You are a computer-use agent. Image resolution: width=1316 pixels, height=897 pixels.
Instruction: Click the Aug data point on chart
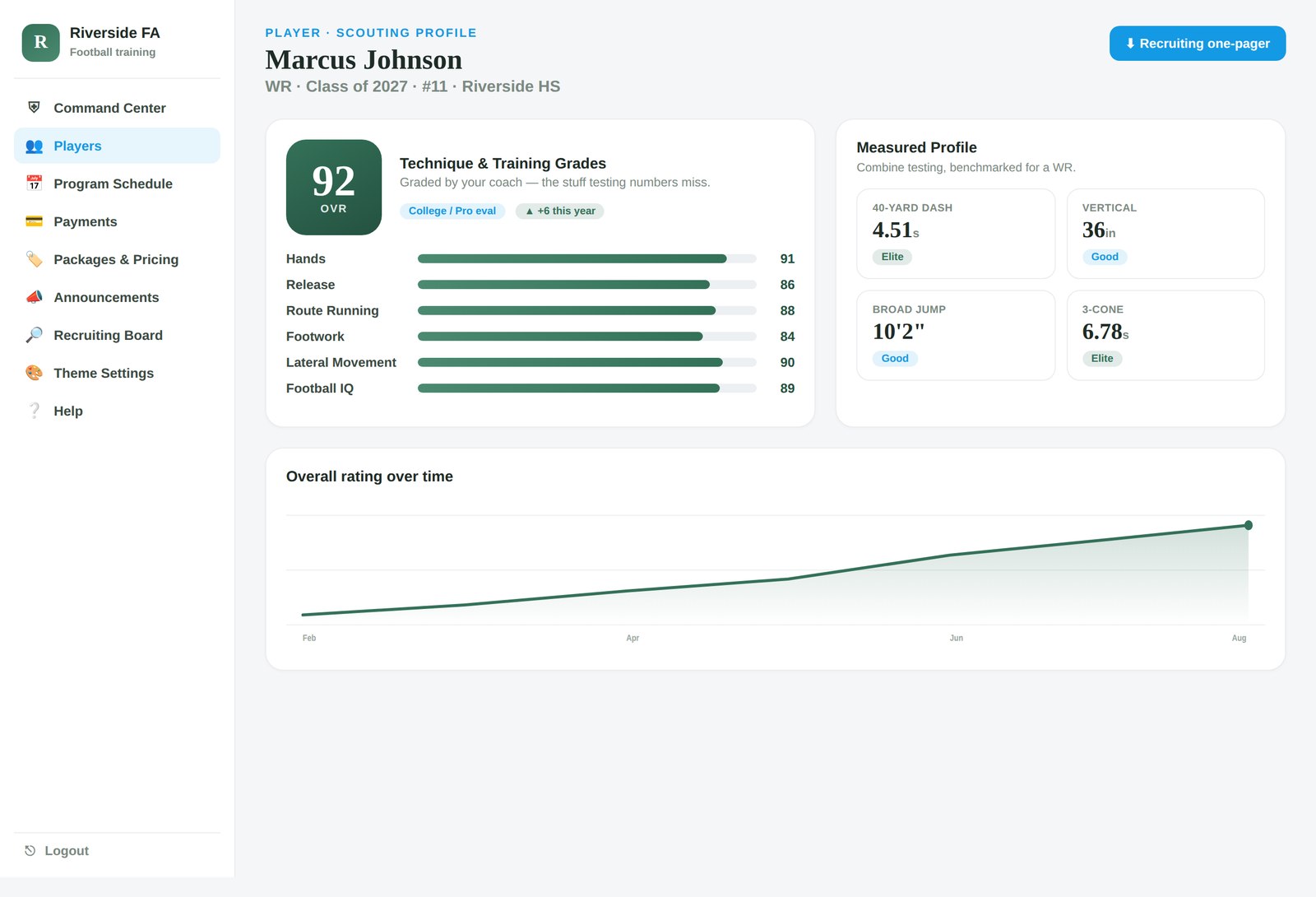pos(1249,525)
